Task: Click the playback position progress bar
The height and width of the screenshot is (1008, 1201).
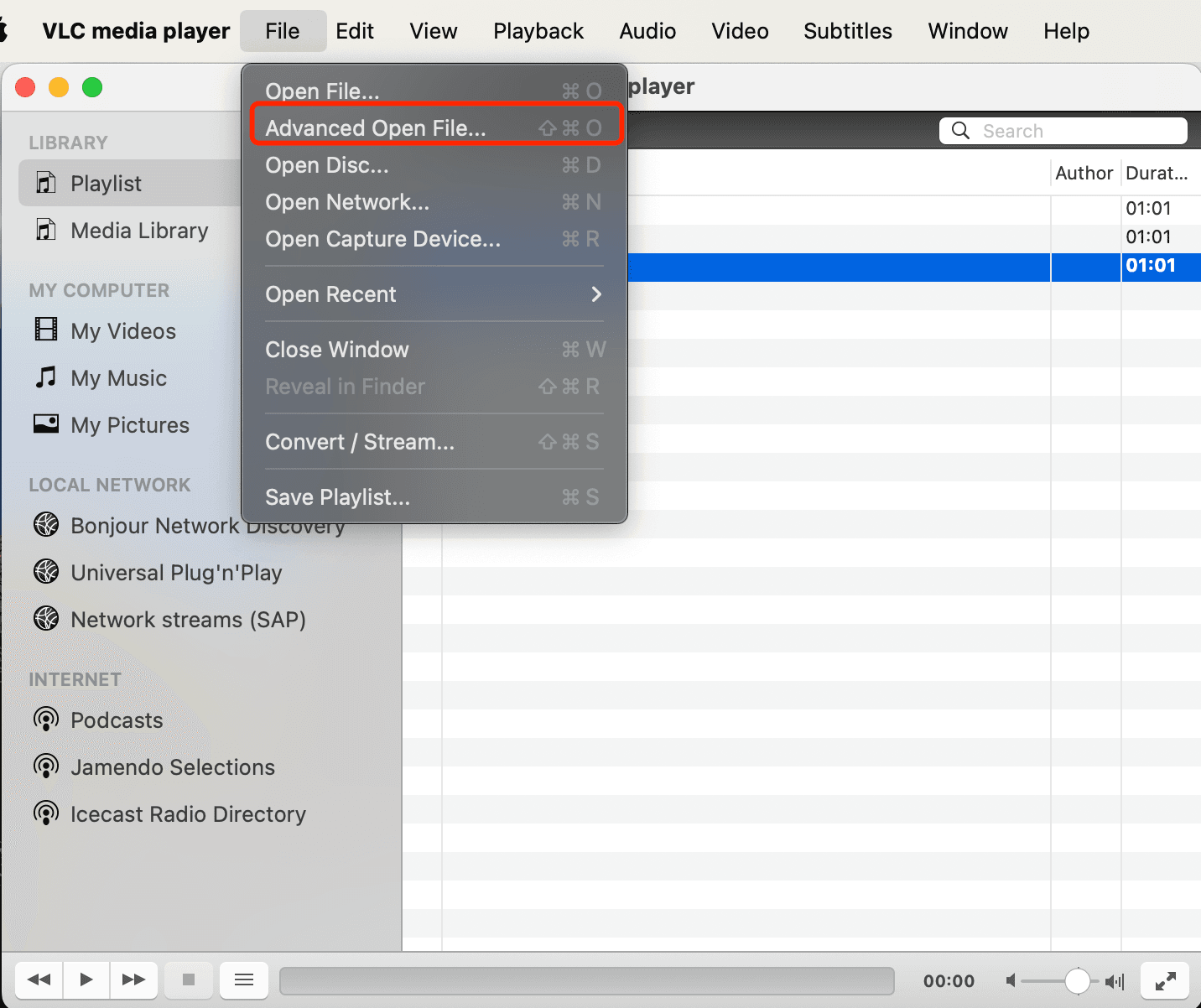Action: (587, 980)
